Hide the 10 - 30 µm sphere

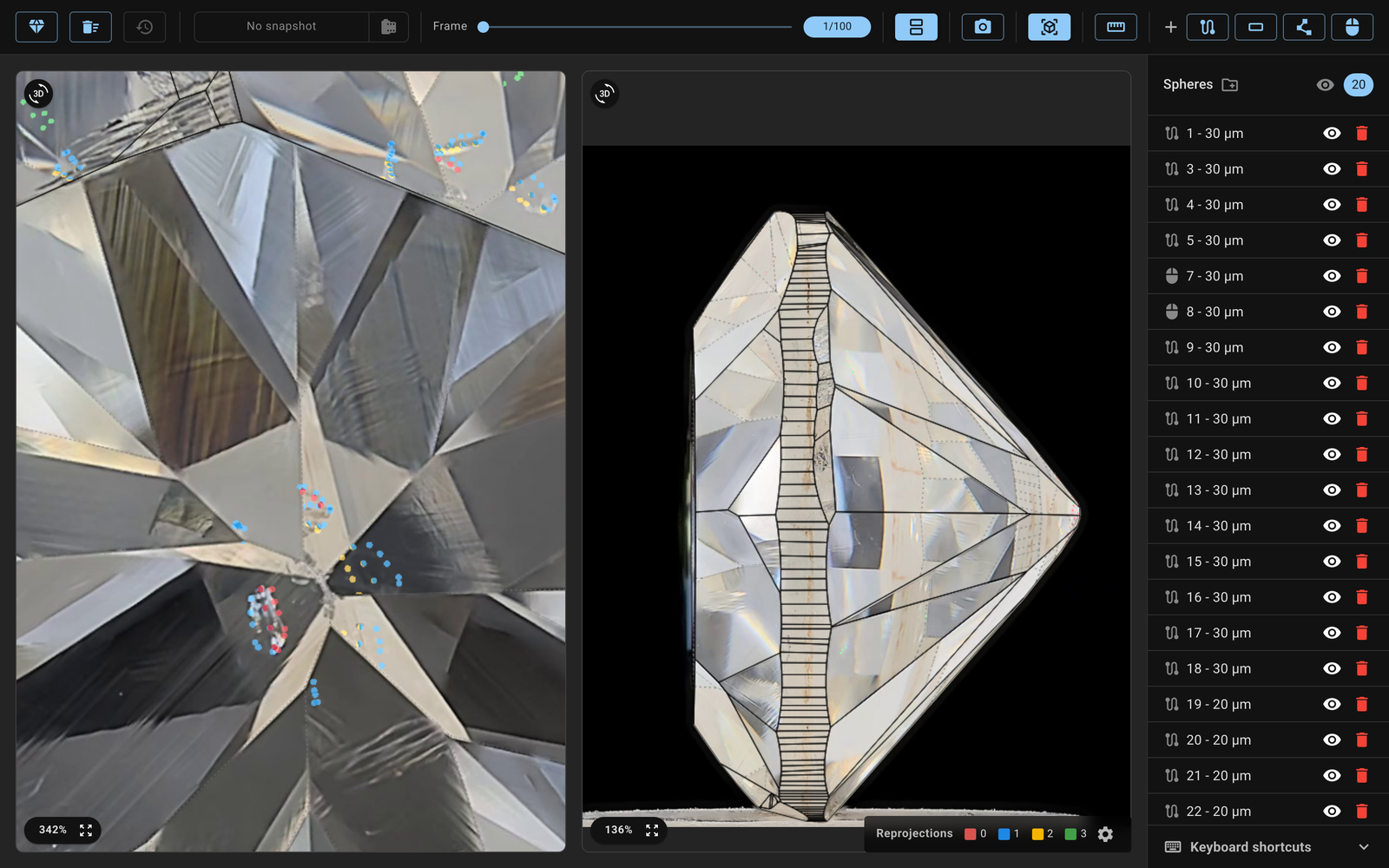coord(1332,383)
